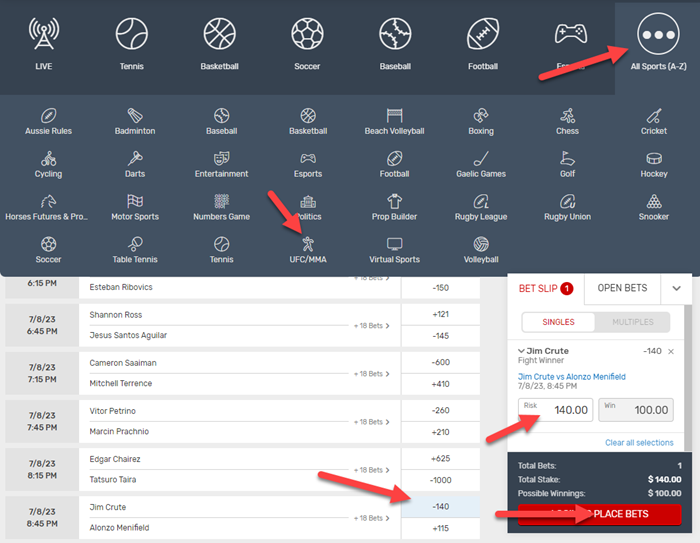Image resolution: width=700 pixels, height=543 pixels.
Task: Open the LIVE betting section
Action: pos(43,45)
